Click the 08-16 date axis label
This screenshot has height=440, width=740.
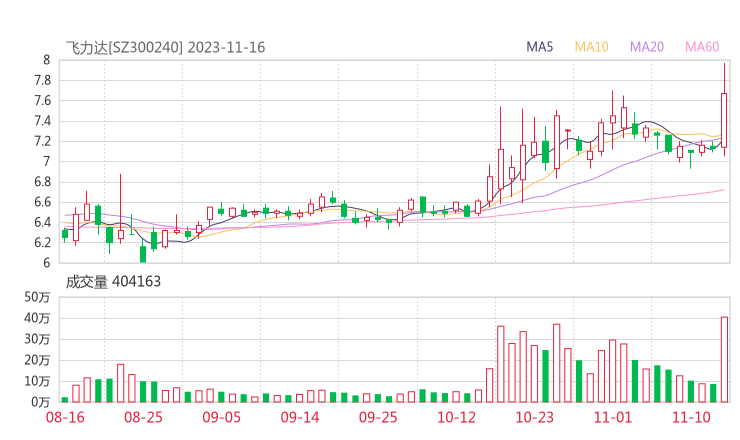click(65, 417)
